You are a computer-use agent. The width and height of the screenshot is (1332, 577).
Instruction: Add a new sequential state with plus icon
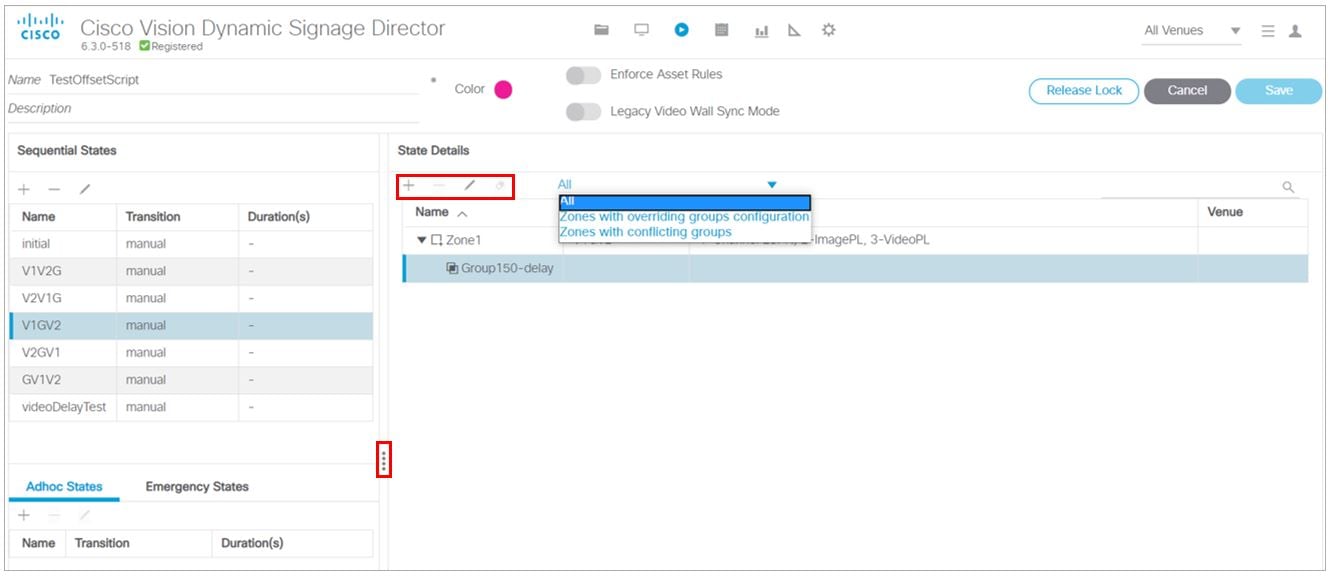[x=24, y=189]
